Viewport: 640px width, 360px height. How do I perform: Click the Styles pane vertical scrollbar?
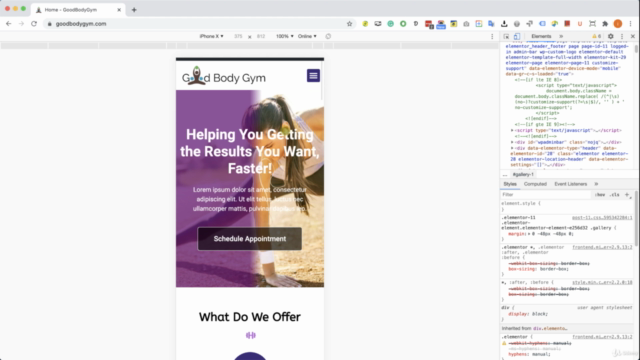[x=637, y=218]
